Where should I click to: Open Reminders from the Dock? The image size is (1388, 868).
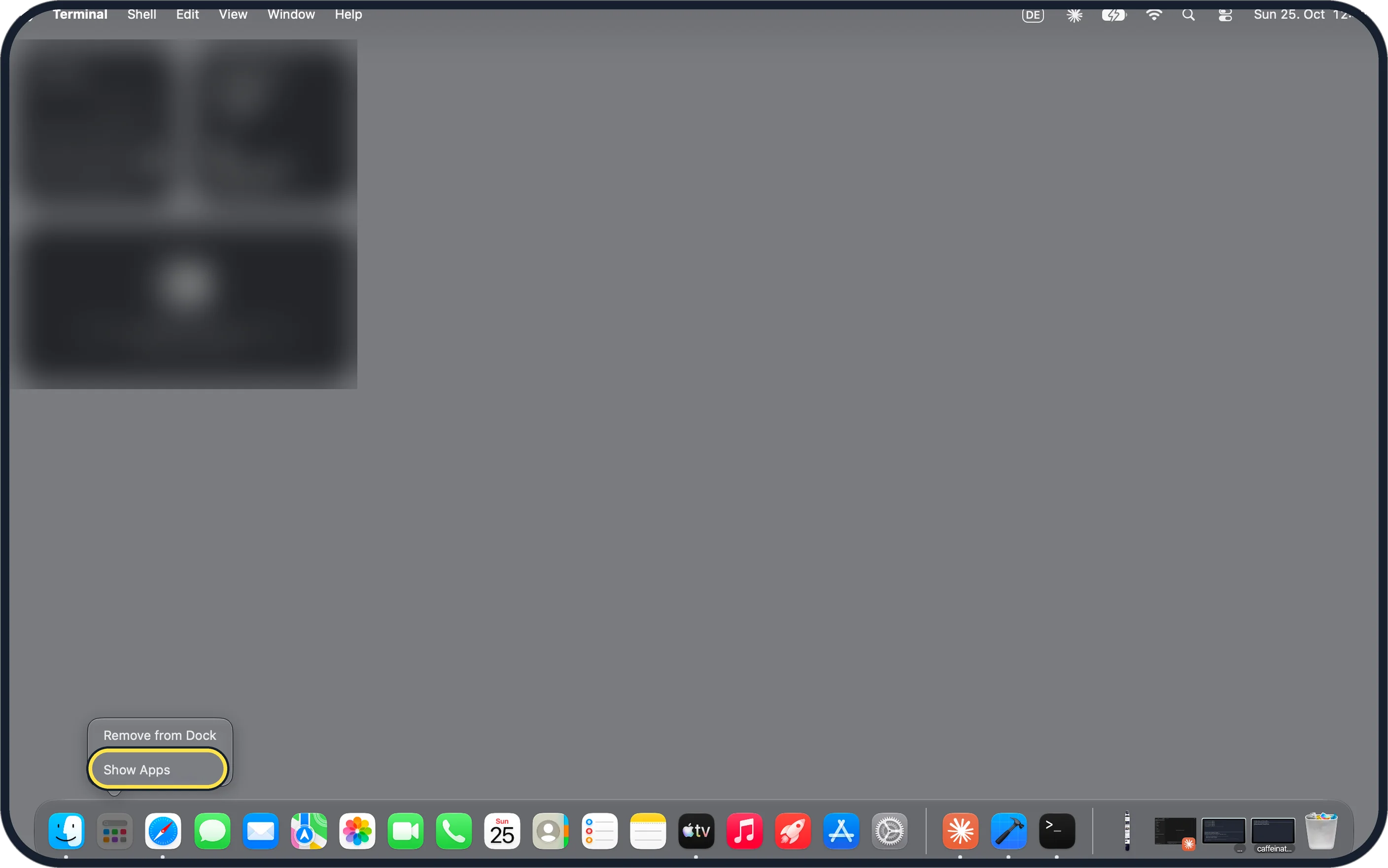tap(599, 831)
